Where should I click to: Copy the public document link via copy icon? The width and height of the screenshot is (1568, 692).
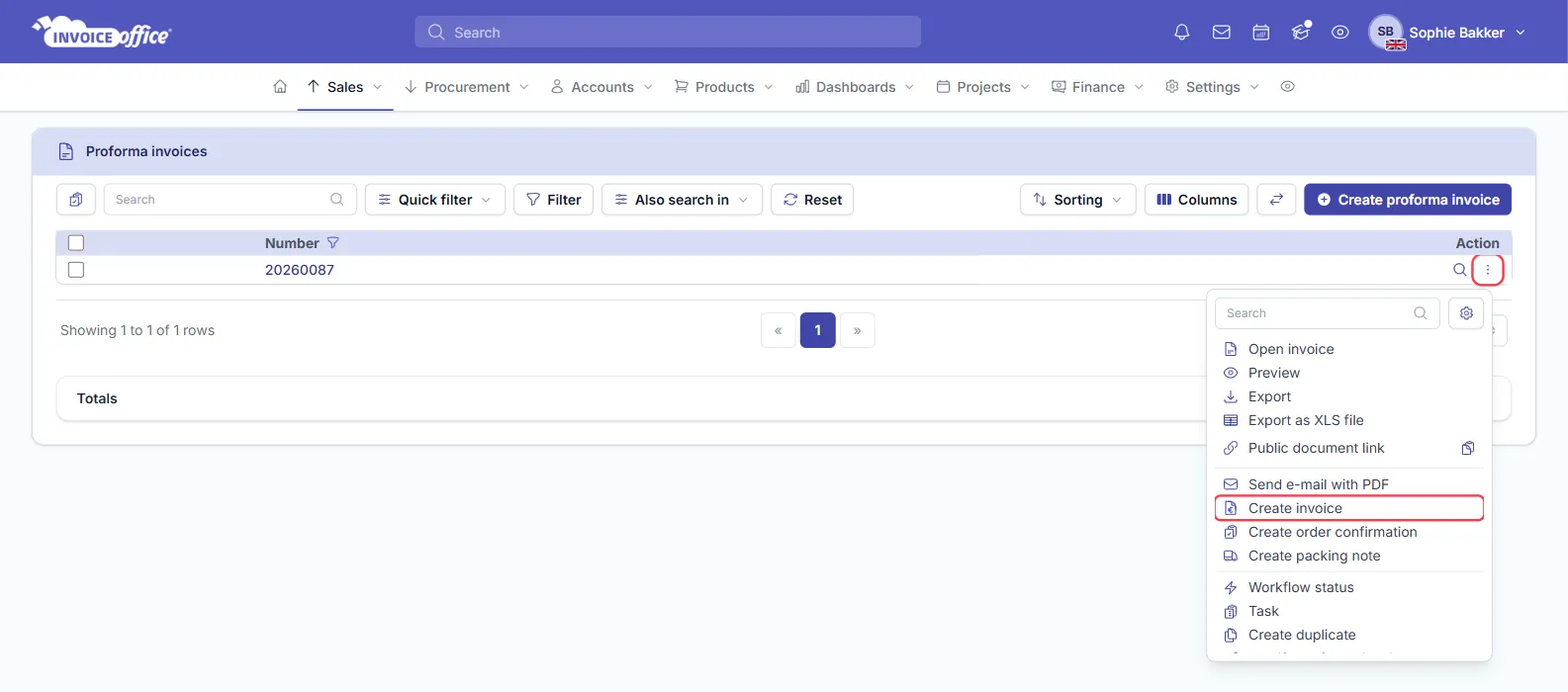point(1468,448)
